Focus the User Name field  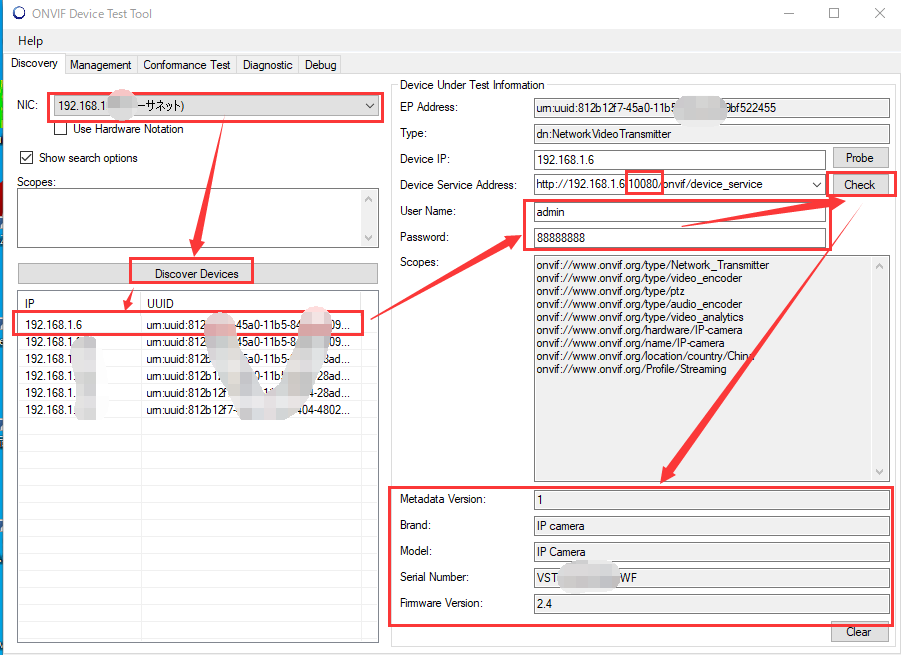(x=680, y=212)
